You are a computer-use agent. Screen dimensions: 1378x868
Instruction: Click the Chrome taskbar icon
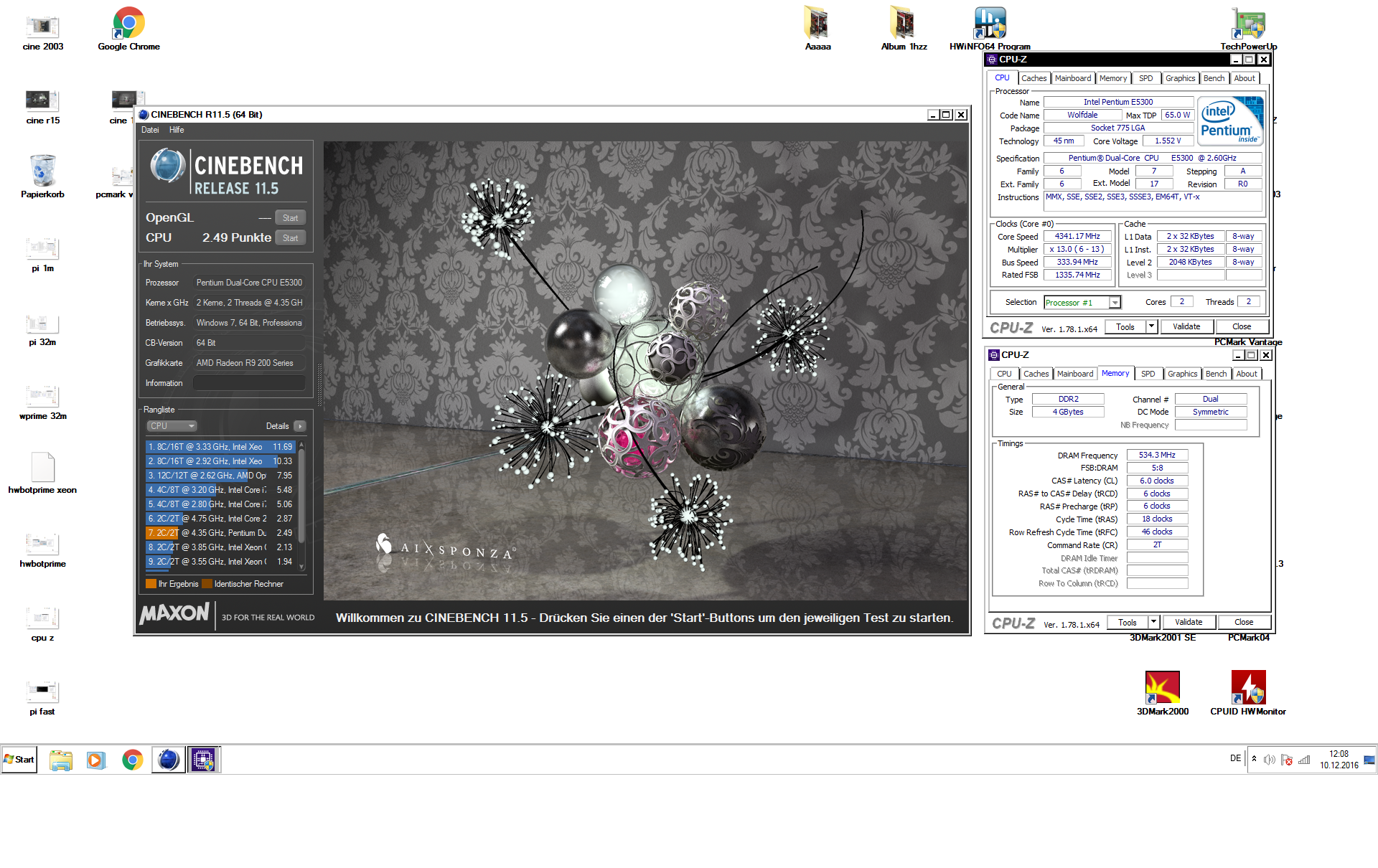point(132,760)
